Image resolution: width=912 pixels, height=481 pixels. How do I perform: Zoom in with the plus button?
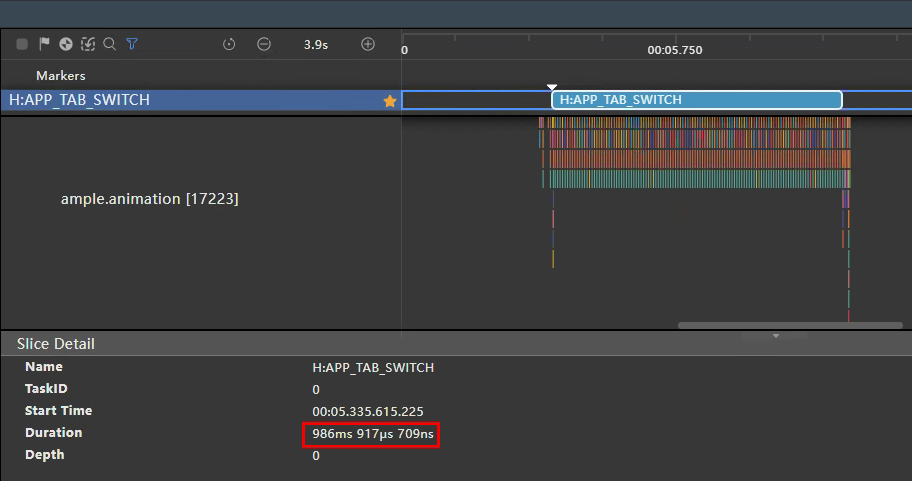pos(368,44)
